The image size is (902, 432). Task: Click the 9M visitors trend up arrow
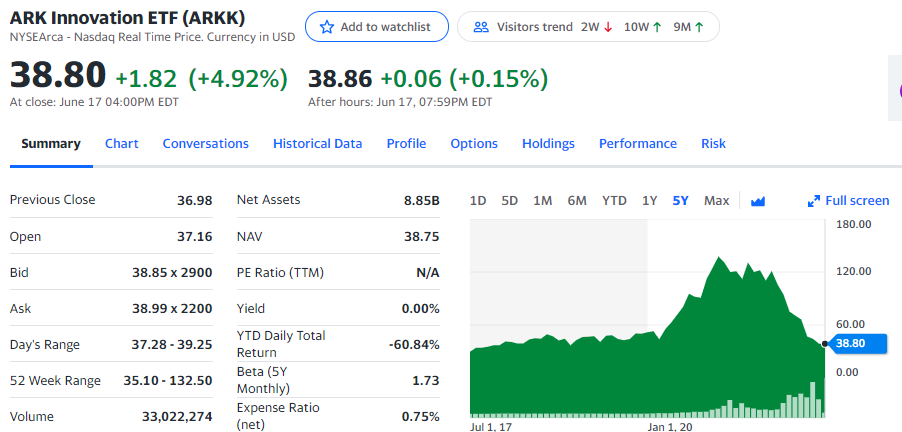699,27
